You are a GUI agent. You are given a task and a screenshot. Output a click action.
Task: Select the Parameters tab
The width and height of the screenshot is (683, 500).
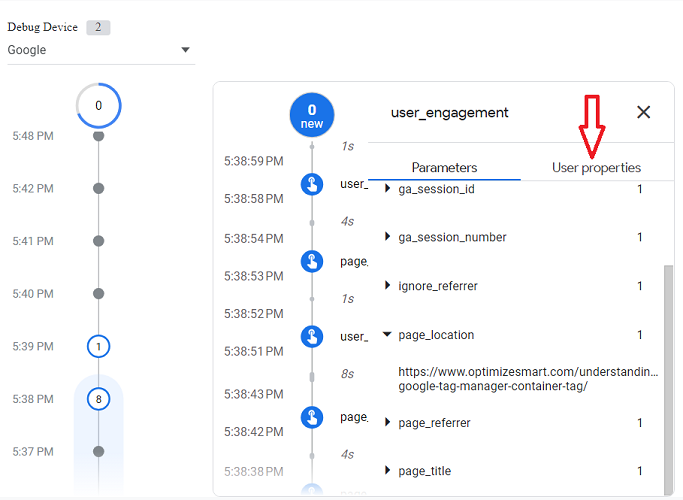point(444,167)
